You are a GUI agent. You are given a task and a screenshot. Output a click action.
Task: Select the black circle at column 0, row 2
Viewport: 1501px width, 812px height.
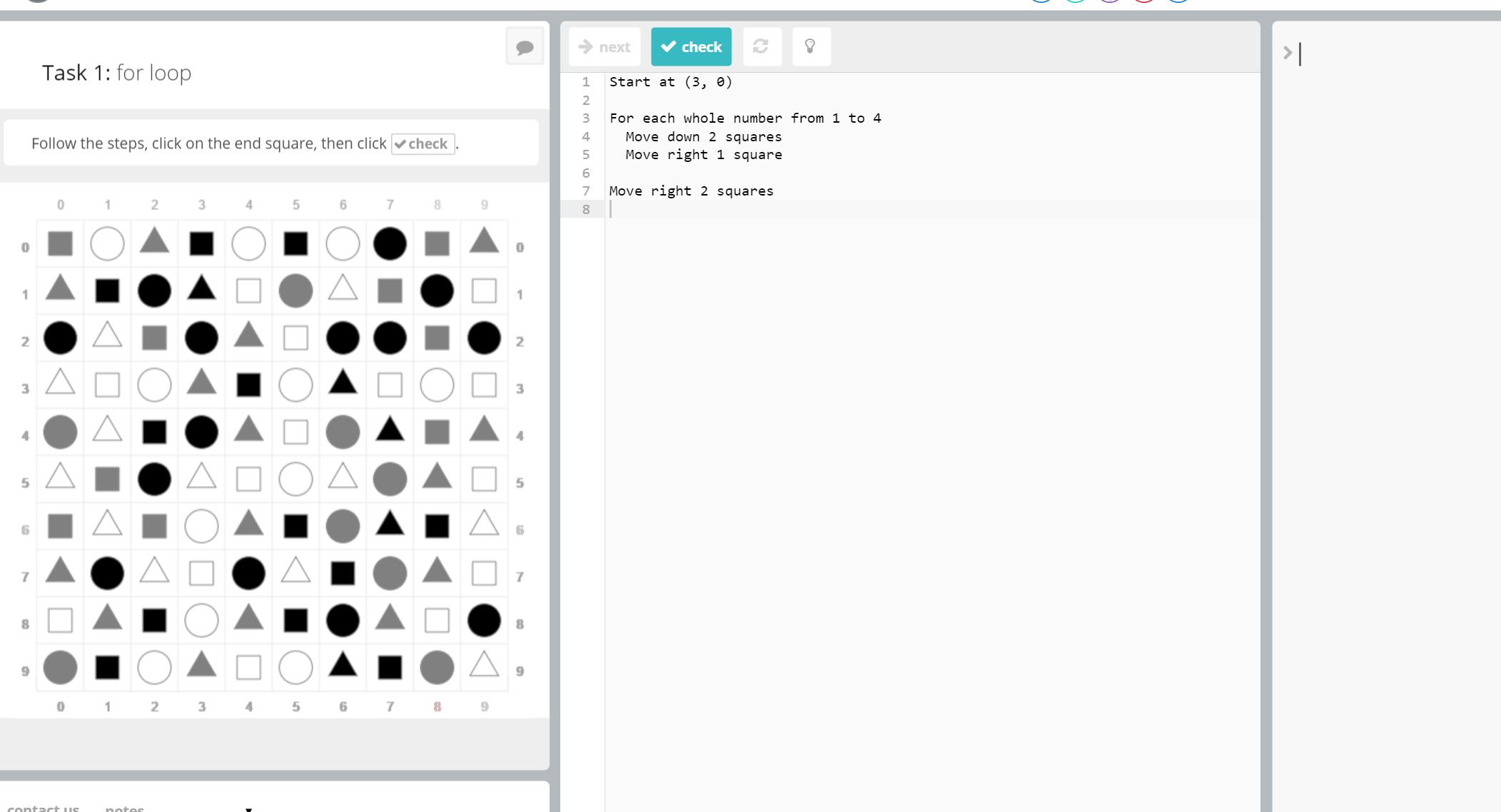click(x=60, y=338)
